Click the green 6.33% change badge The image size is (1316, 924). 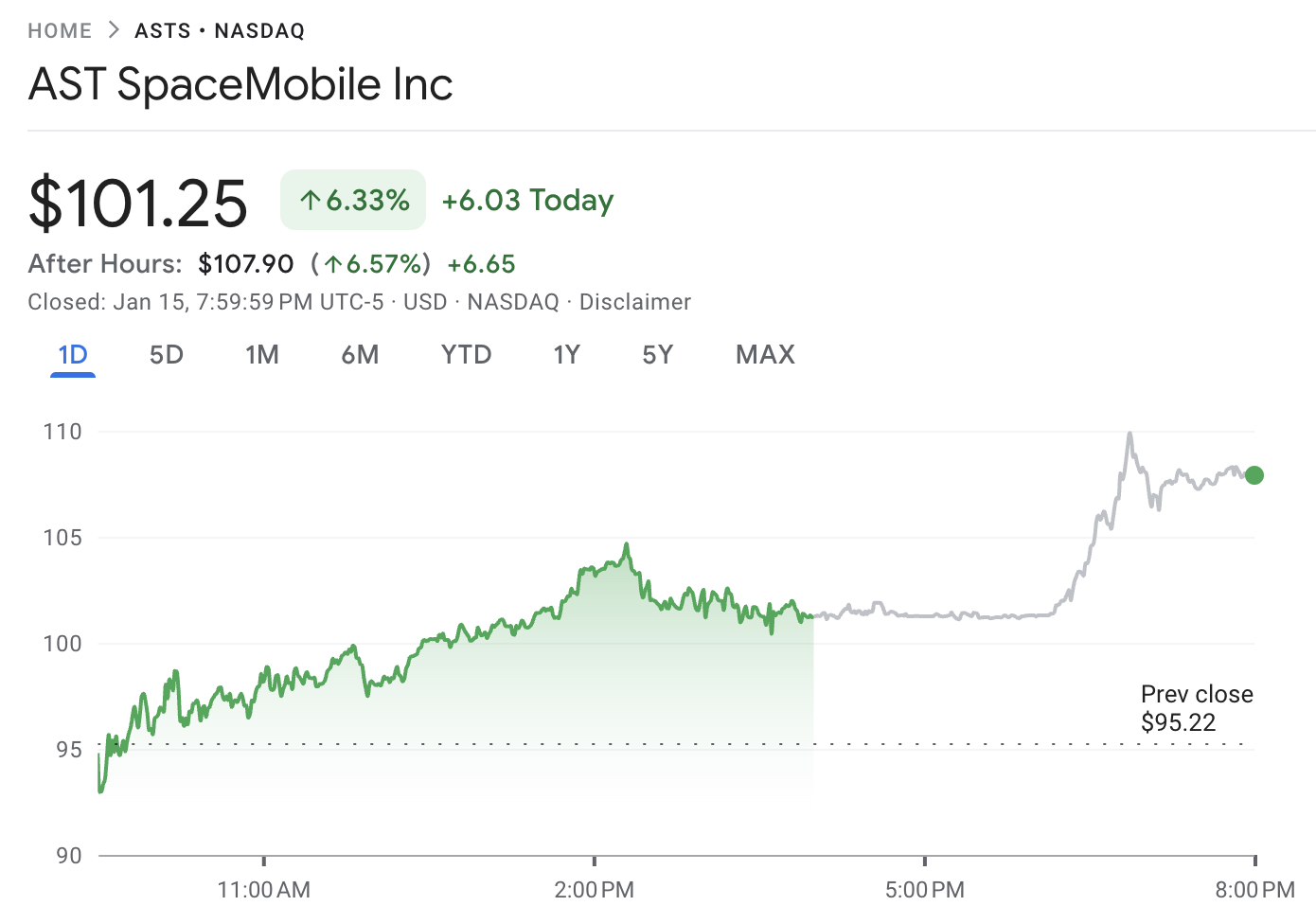tap(352, 200)
